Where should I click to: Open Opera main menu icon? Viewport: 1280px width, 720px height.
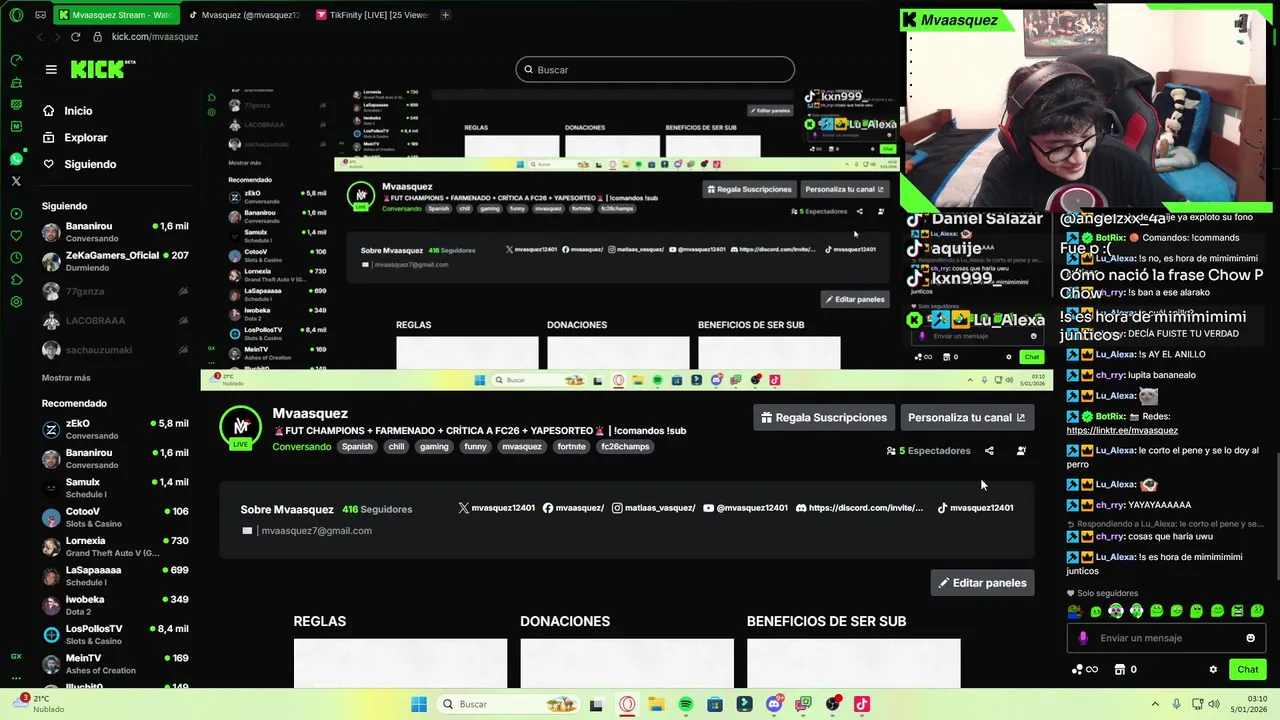click(x=16, y=15)
